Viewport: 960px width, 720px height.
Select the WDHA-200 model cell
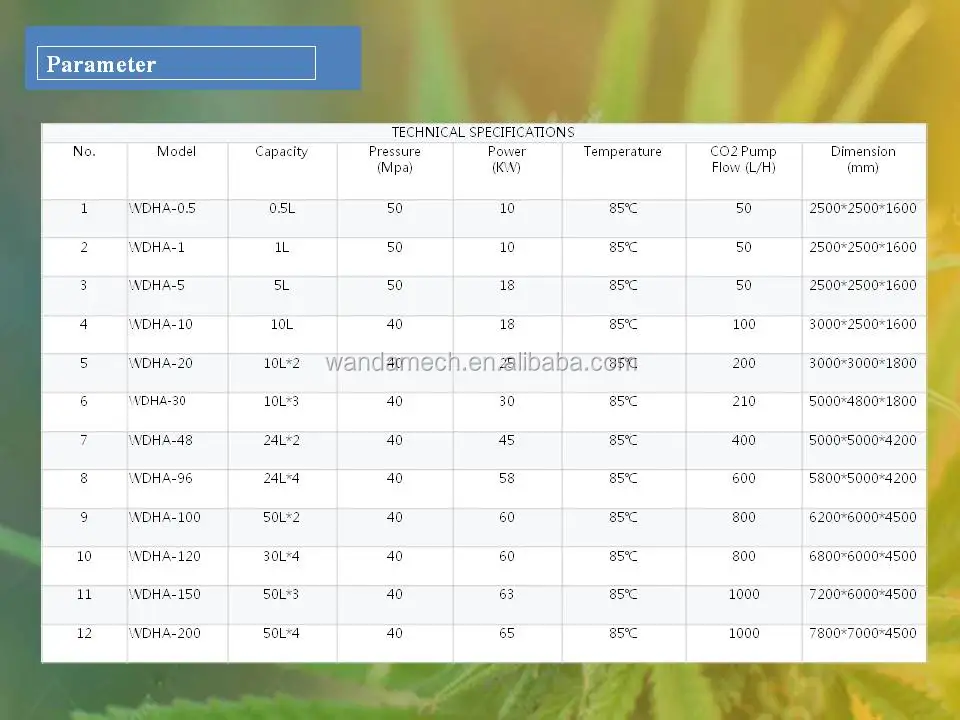pos(165,633)
